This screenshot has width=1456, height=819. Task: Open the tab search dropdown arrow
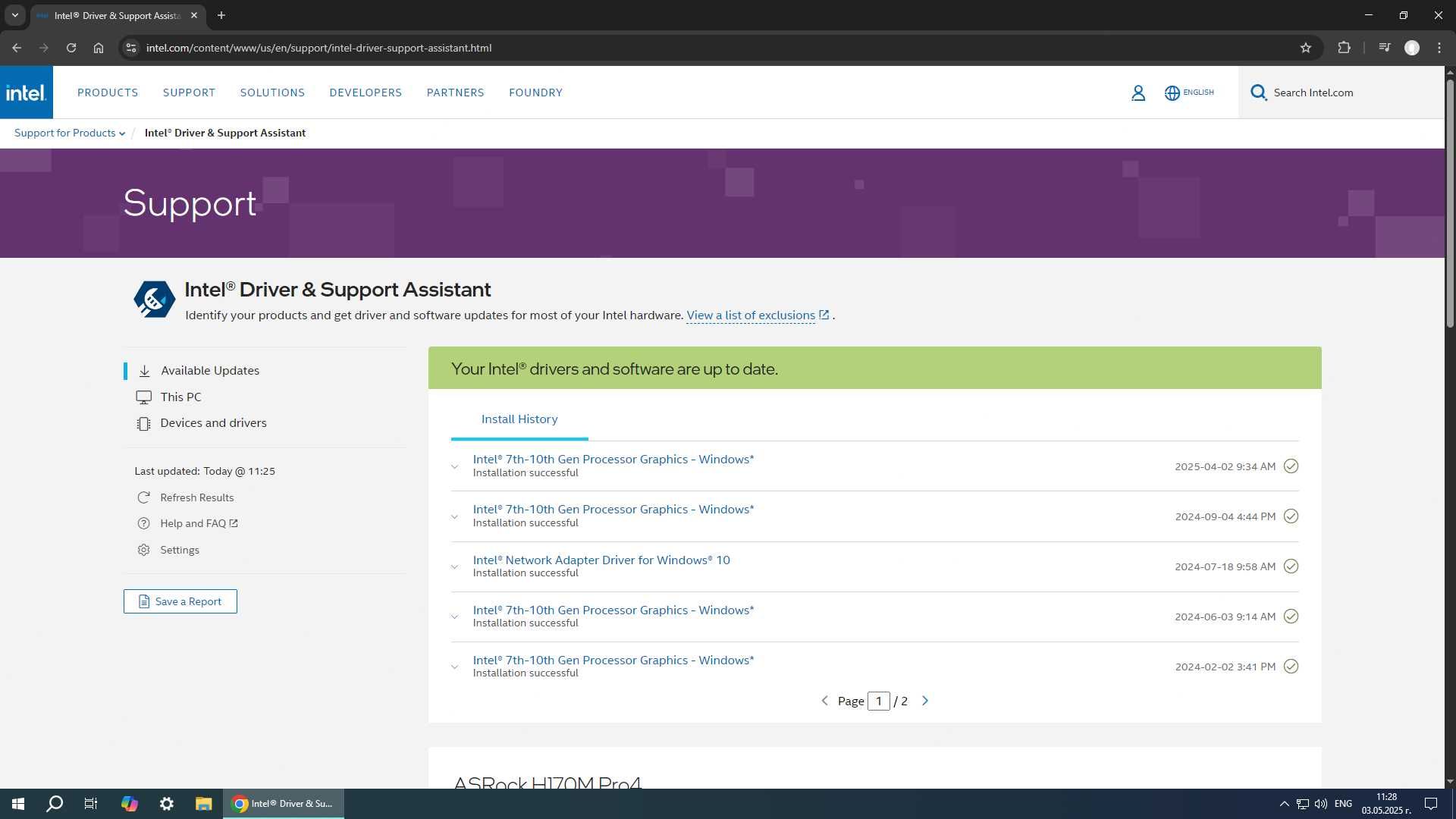14,15
